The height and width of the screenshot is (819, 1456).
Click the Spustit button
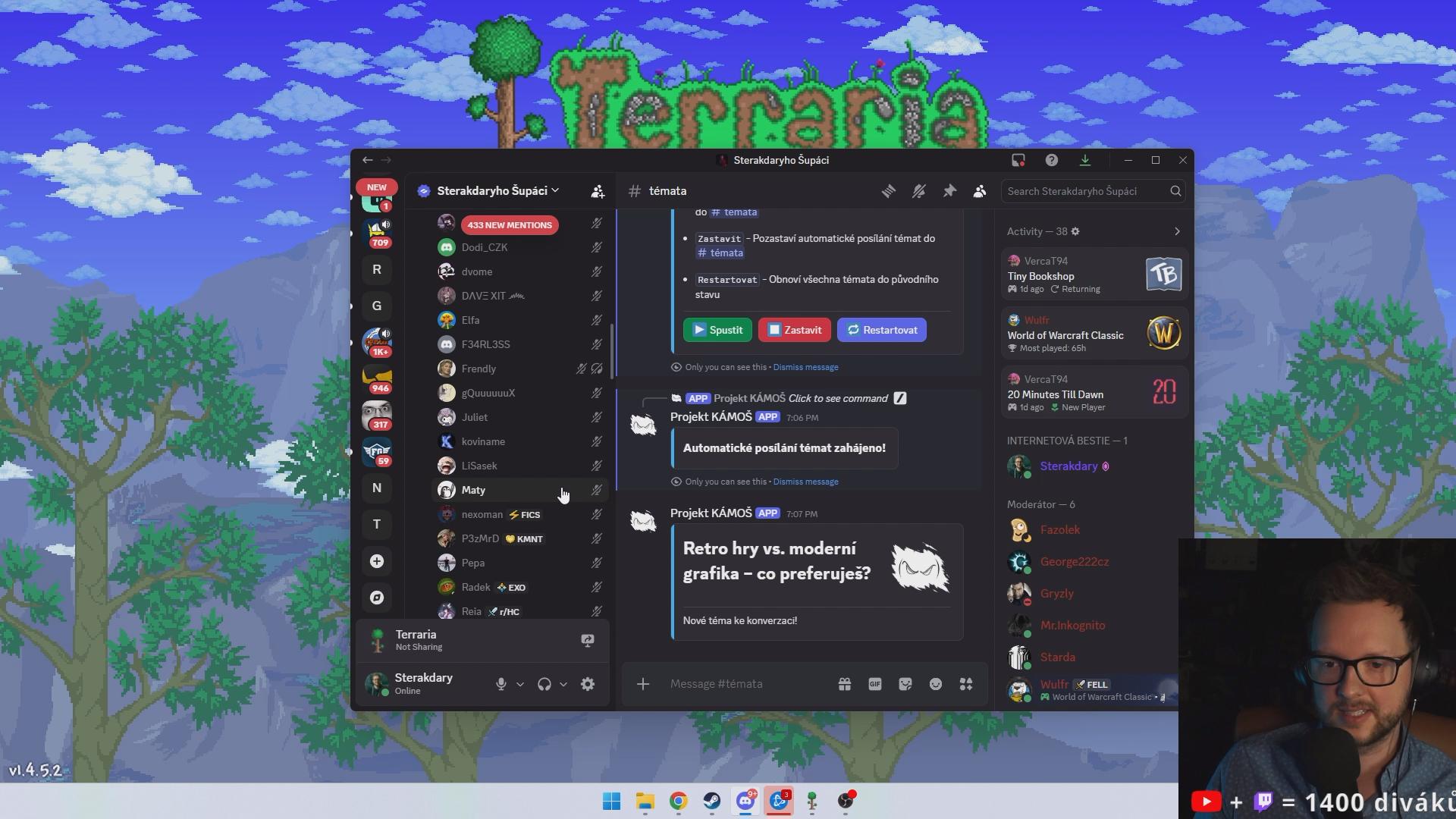coord(717,330)
